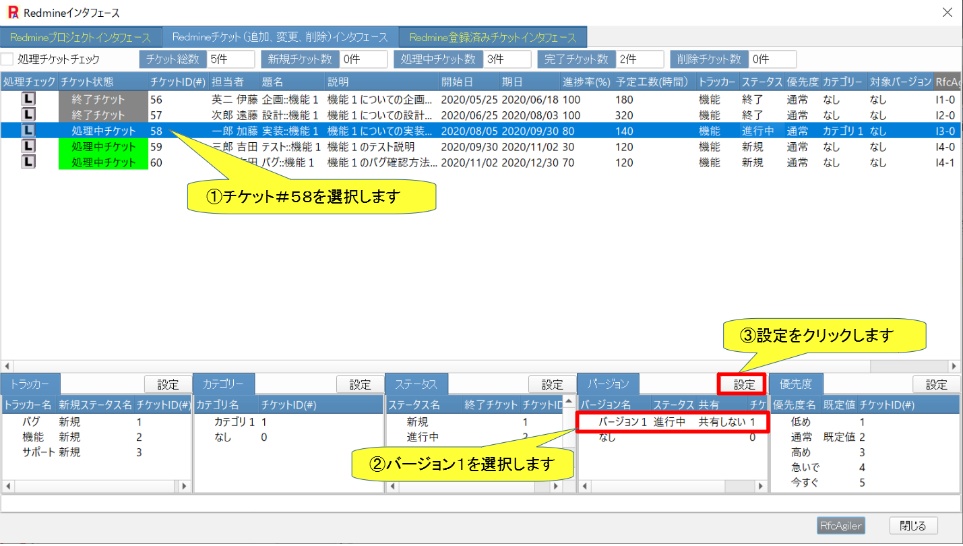Select サポート row in tracker list
This screenshot has height=546, width=963.
96,451
